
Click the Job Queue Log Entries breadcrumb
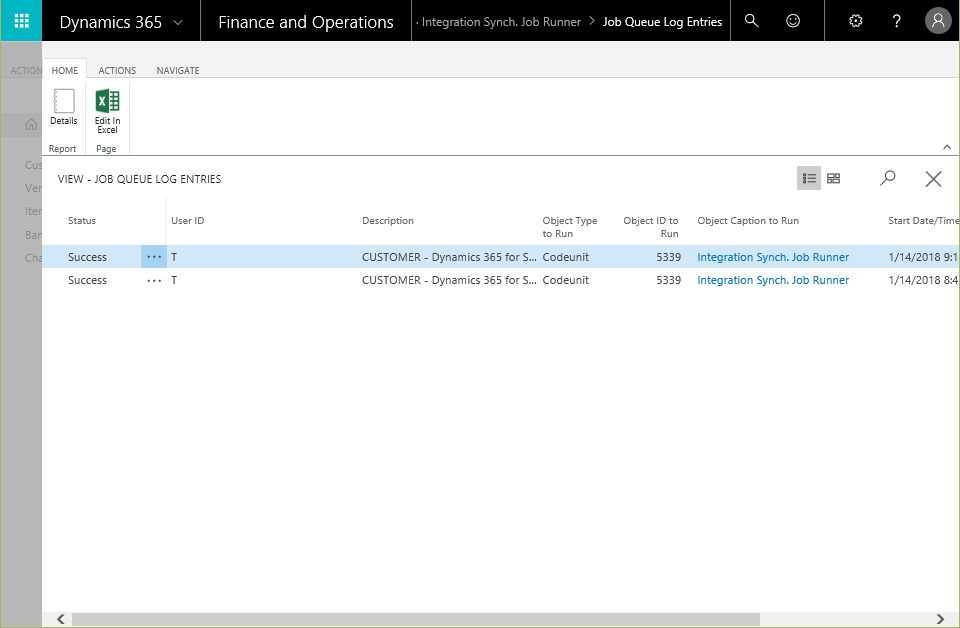pos(662,22)
